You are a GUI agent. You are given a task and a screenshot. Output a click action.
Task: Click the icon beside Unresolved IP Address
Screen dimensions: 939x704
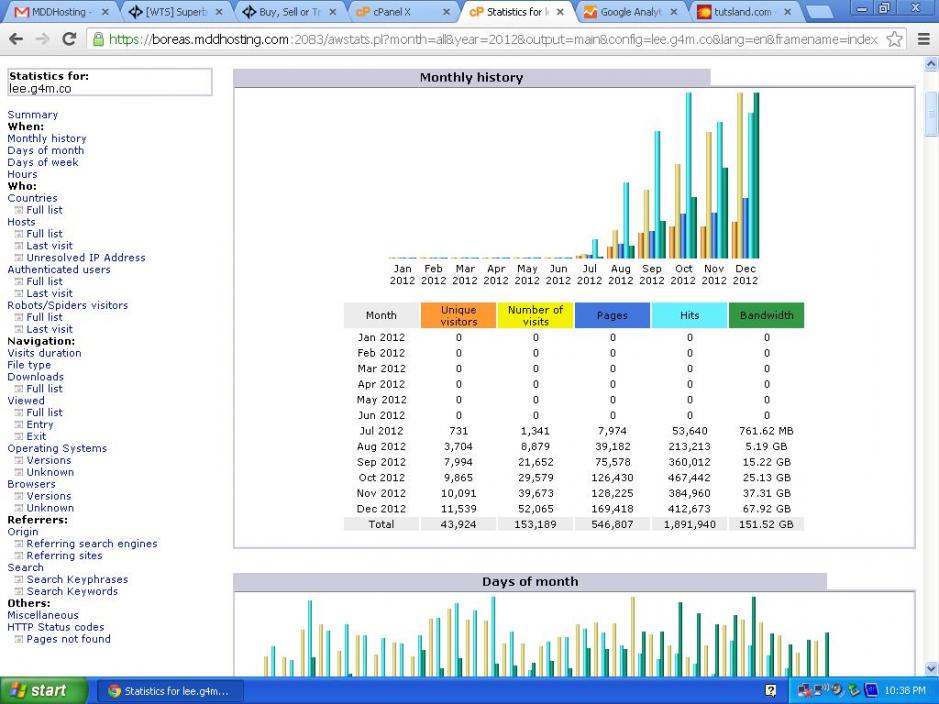tap(18, 258)
